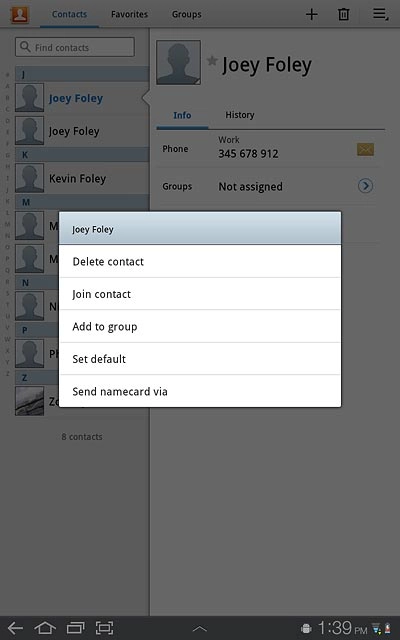Screen dimensions: 400x640
Task: Select Delete contact from the popup menu
Action: (200, 261)
